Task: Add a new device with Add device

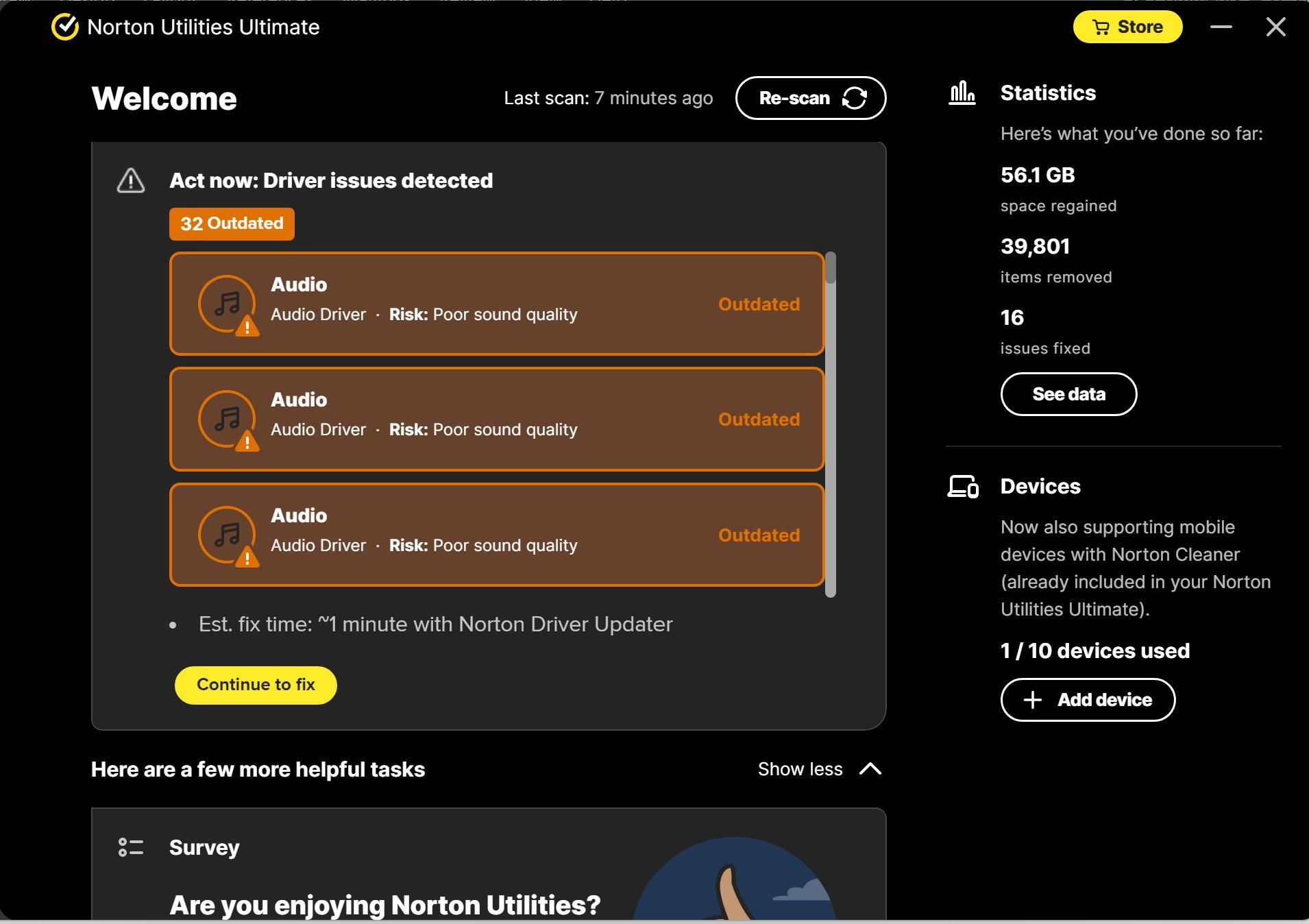Action: [x=1087, y=700]
